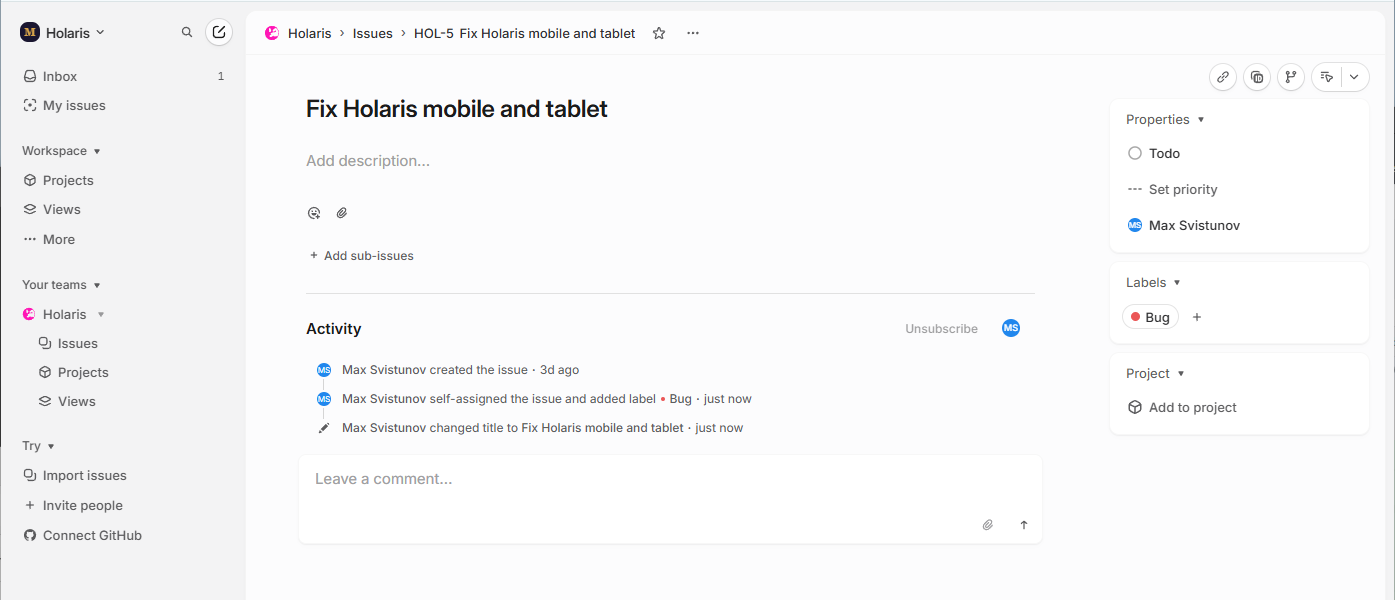Collapse the Workspace section
Screen dimensions: 1395x600
tap(97, 151)
